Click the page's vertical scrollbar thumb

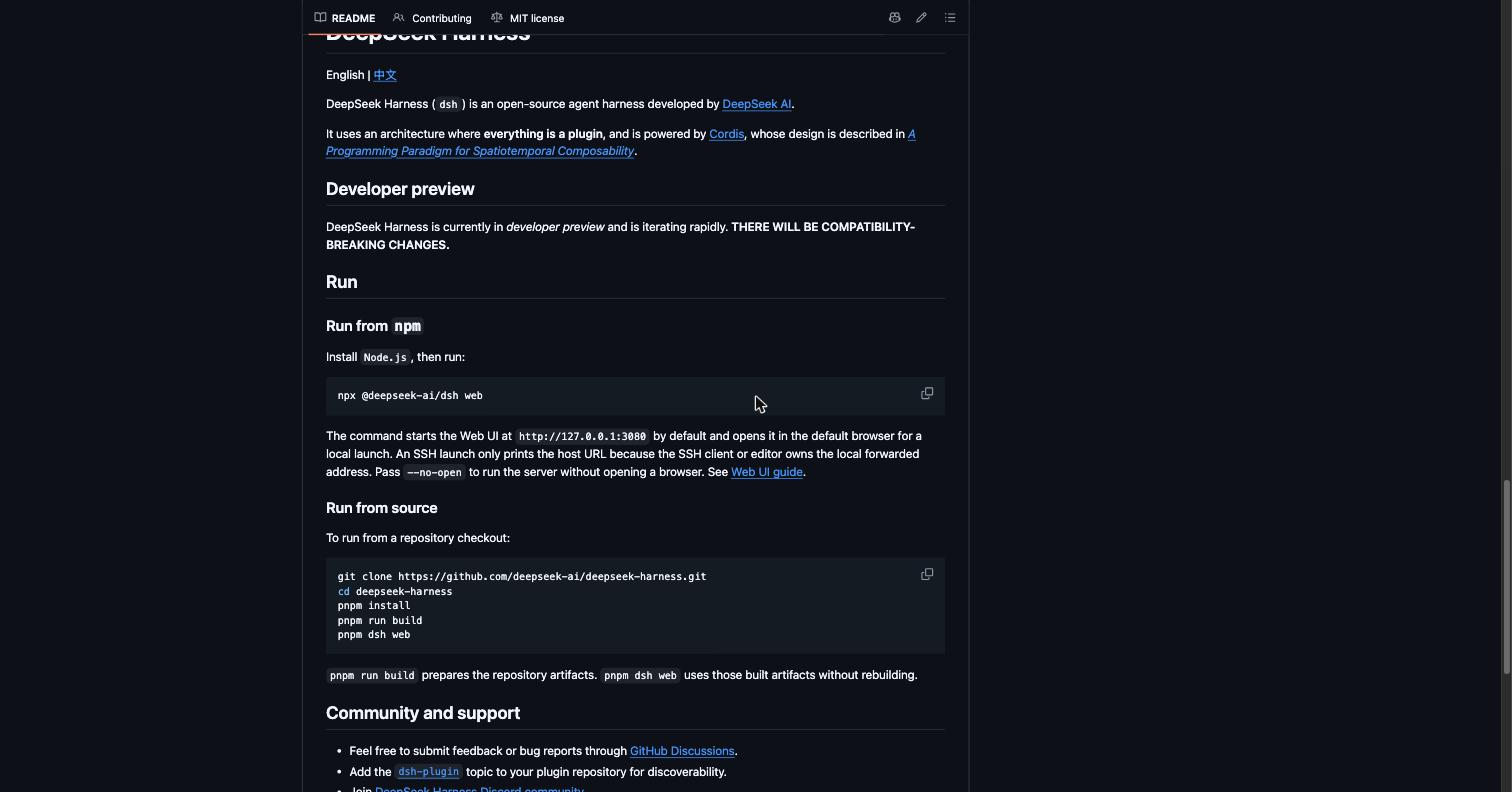point(1506,577)
